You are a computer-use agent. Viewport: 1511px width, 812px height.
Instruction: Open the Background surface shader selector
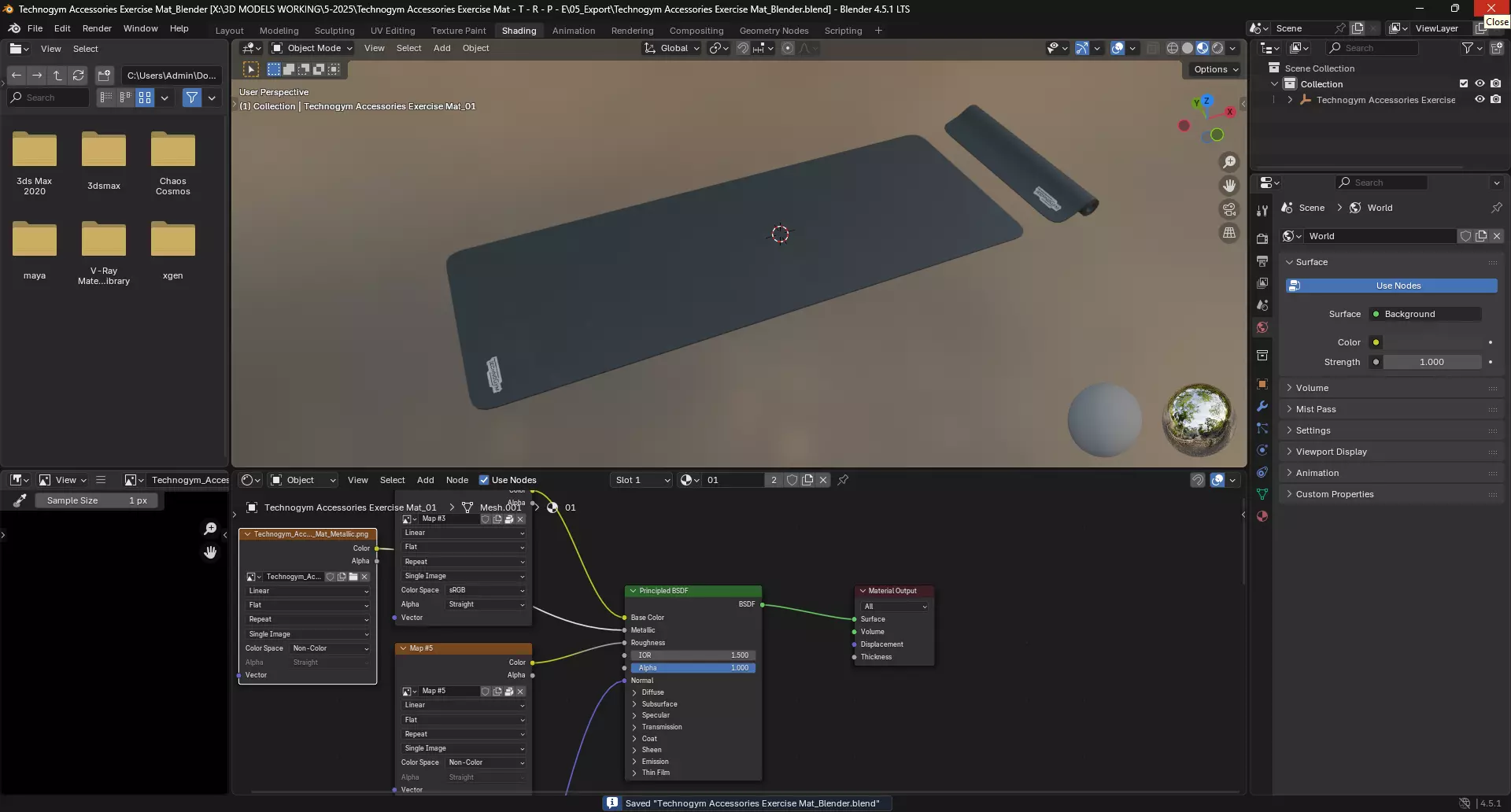coord(1425,314)
